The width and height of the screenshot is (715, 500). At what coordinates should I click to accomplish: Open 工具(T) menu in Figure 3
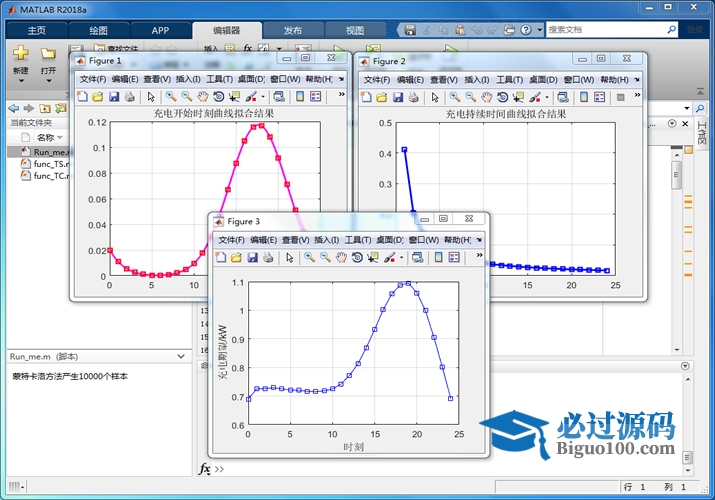pyautogui.click(x=358, y=240)
